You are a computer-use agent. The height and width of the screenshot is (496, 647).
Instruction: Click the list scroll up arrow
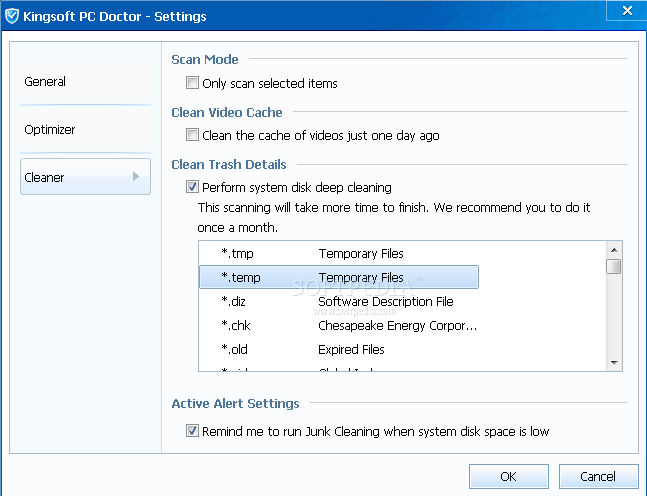(x=614, y=250)
